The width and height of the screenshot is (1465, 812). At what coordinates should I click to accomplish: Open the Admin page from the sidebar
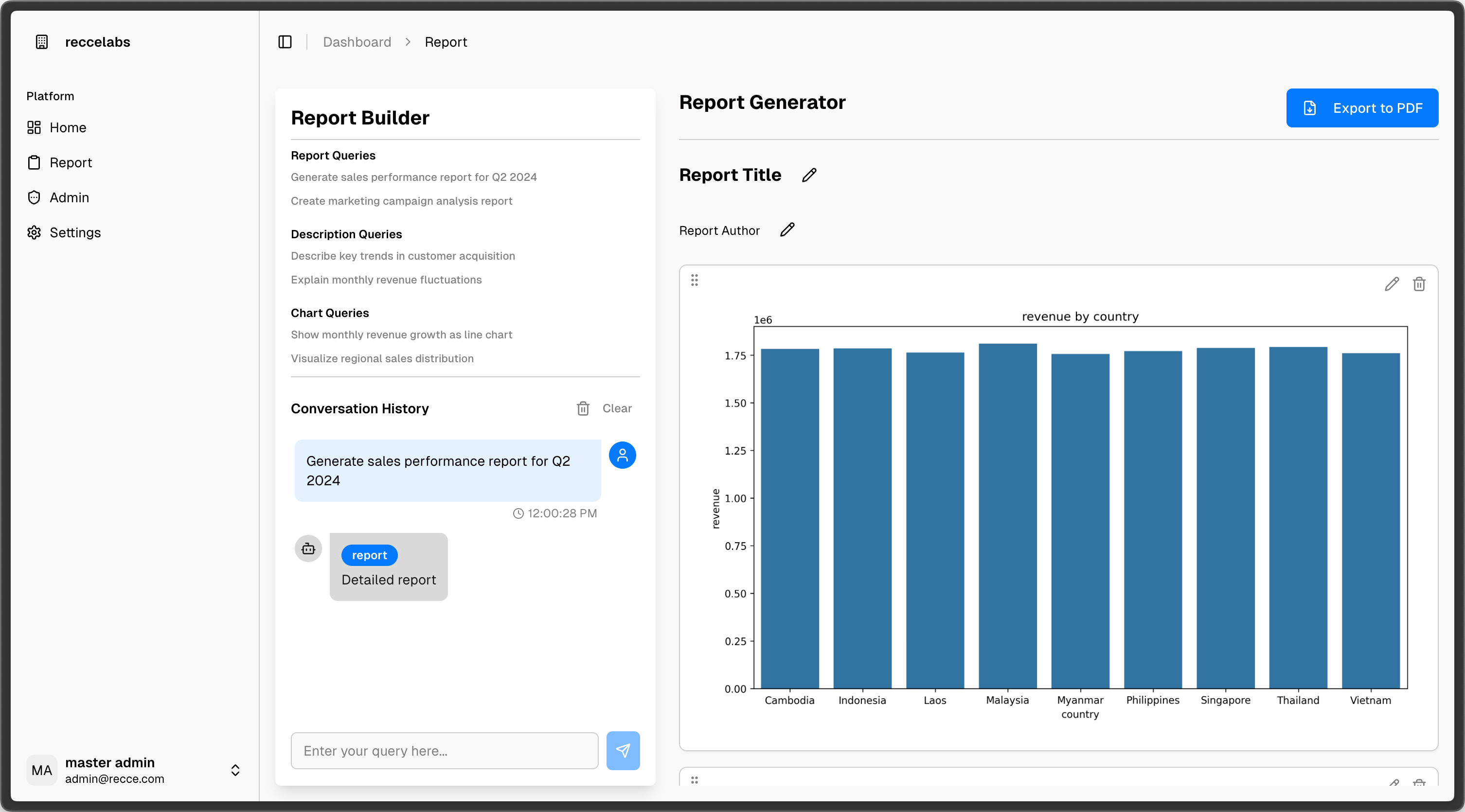point(69,197)
